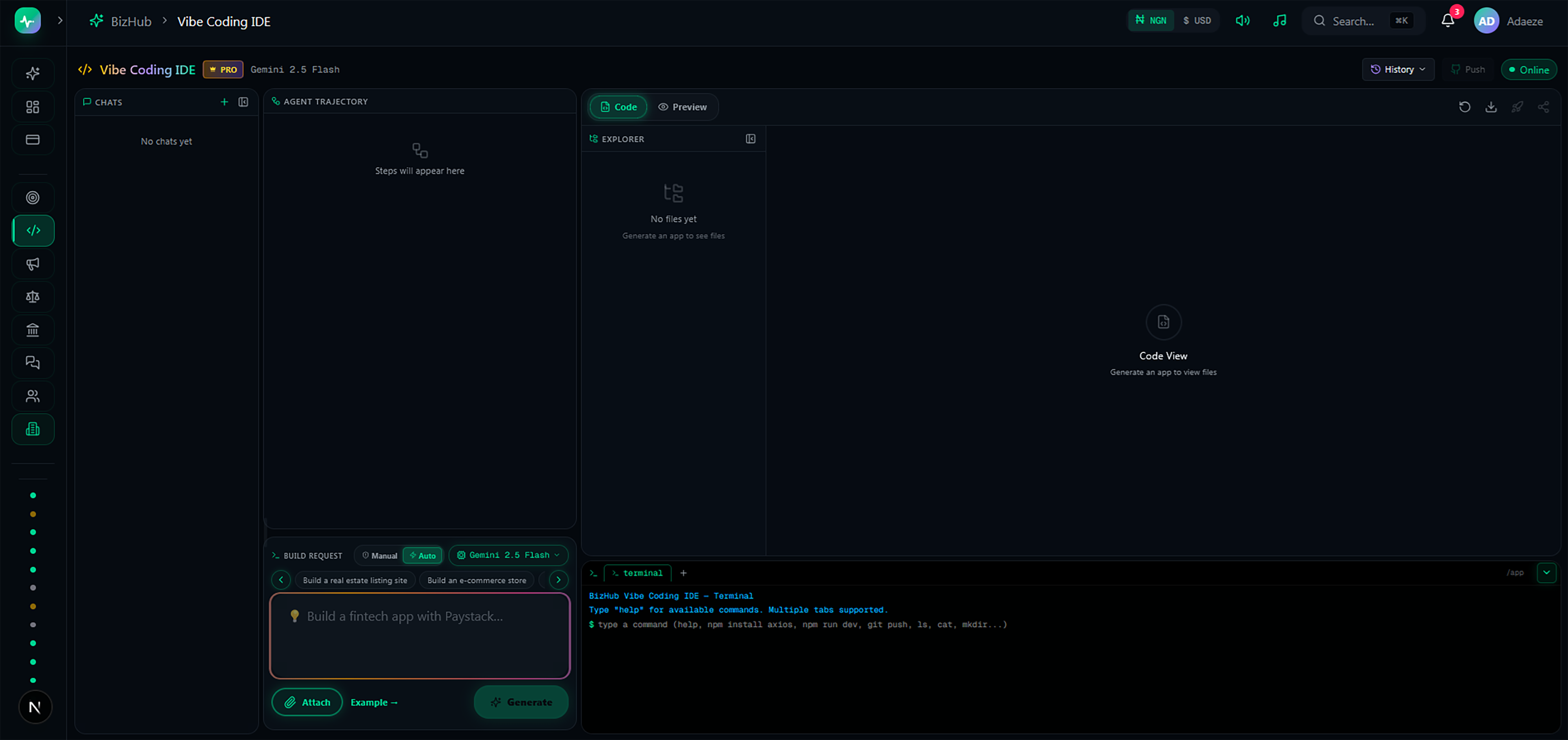Open the AD user avatar
This screenshot has height=740, width=1568.
(1486, 21)
